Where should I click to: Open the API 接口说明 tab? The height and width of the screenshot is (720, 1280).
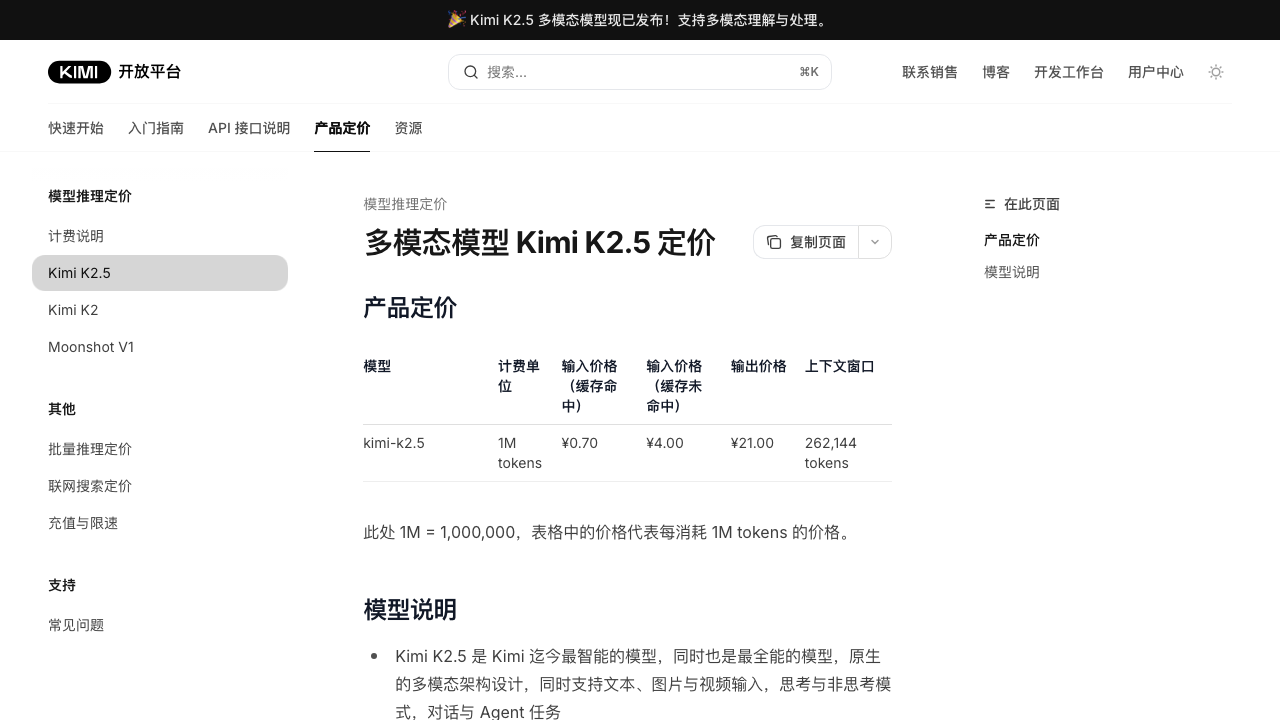click(249, 128)
